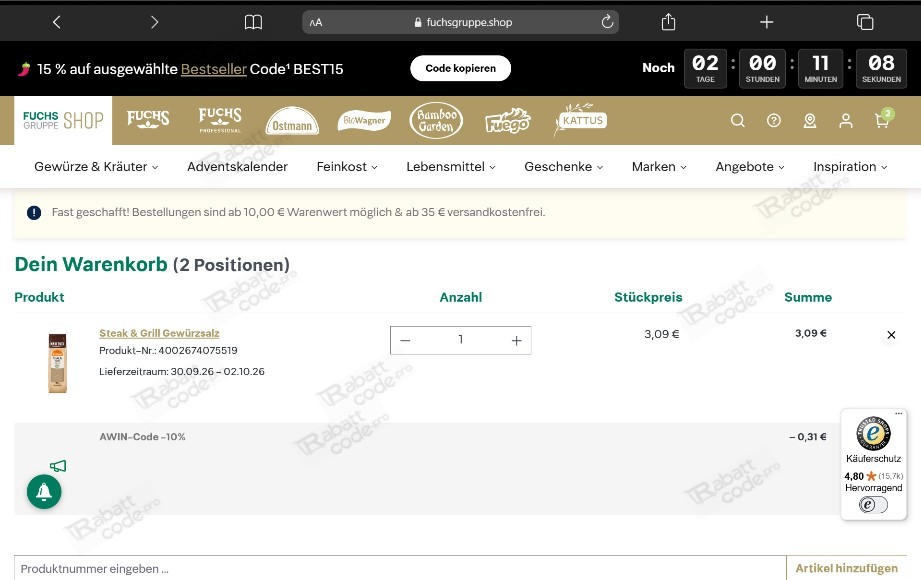Decrease quantity with the minus button
The width and height of the screenshot is (921, 580).
[x=405, y=340]
